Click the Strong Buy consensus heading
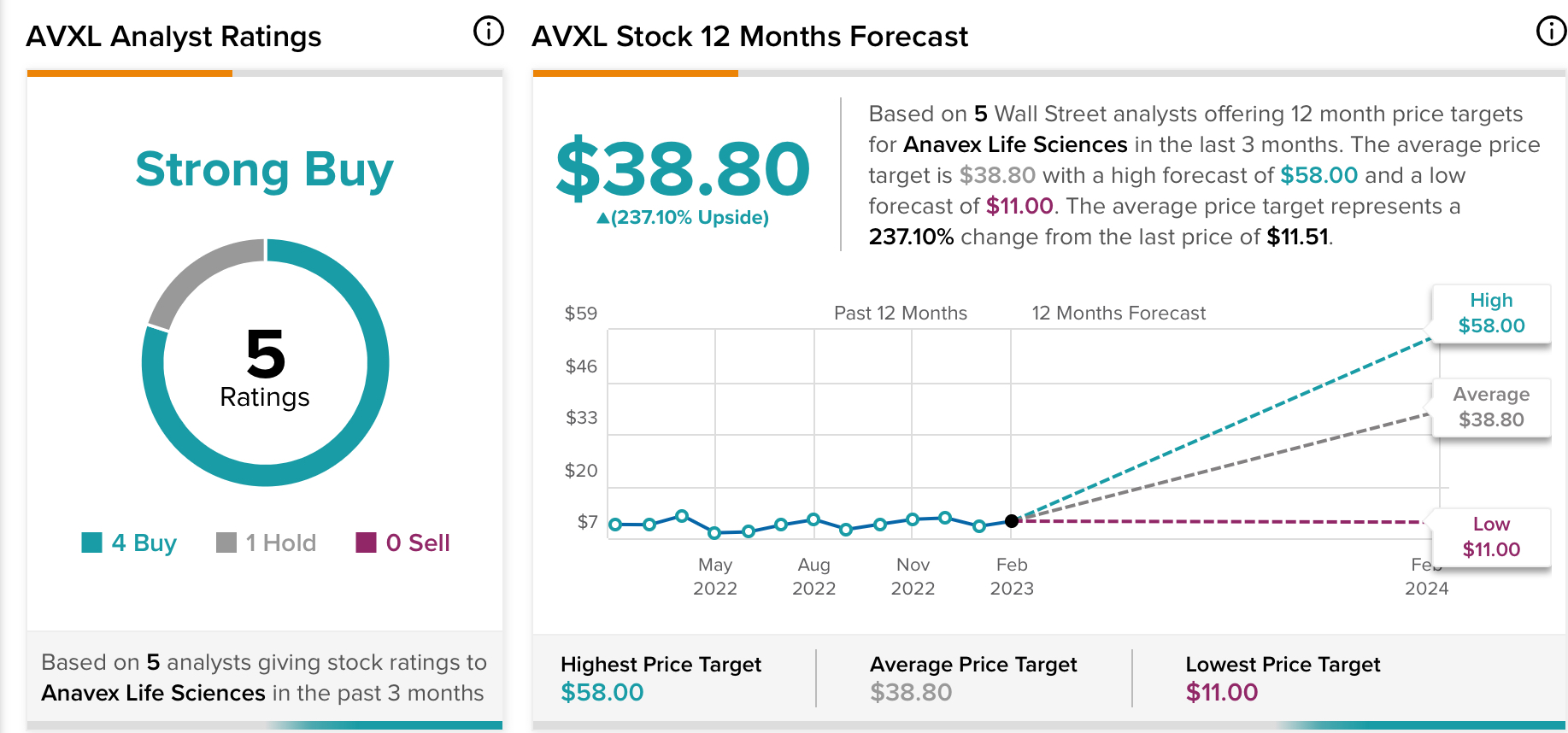 coord(265,170)
